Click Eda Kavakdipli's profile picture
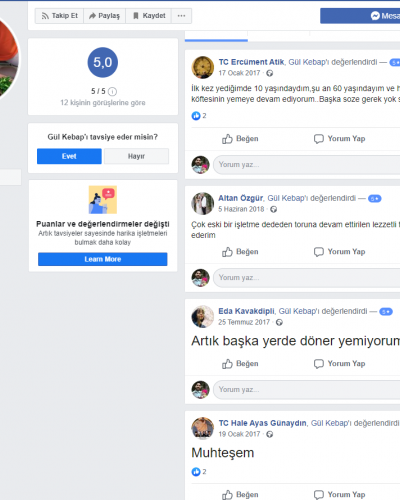400x500 pixels. coord(203,317)
